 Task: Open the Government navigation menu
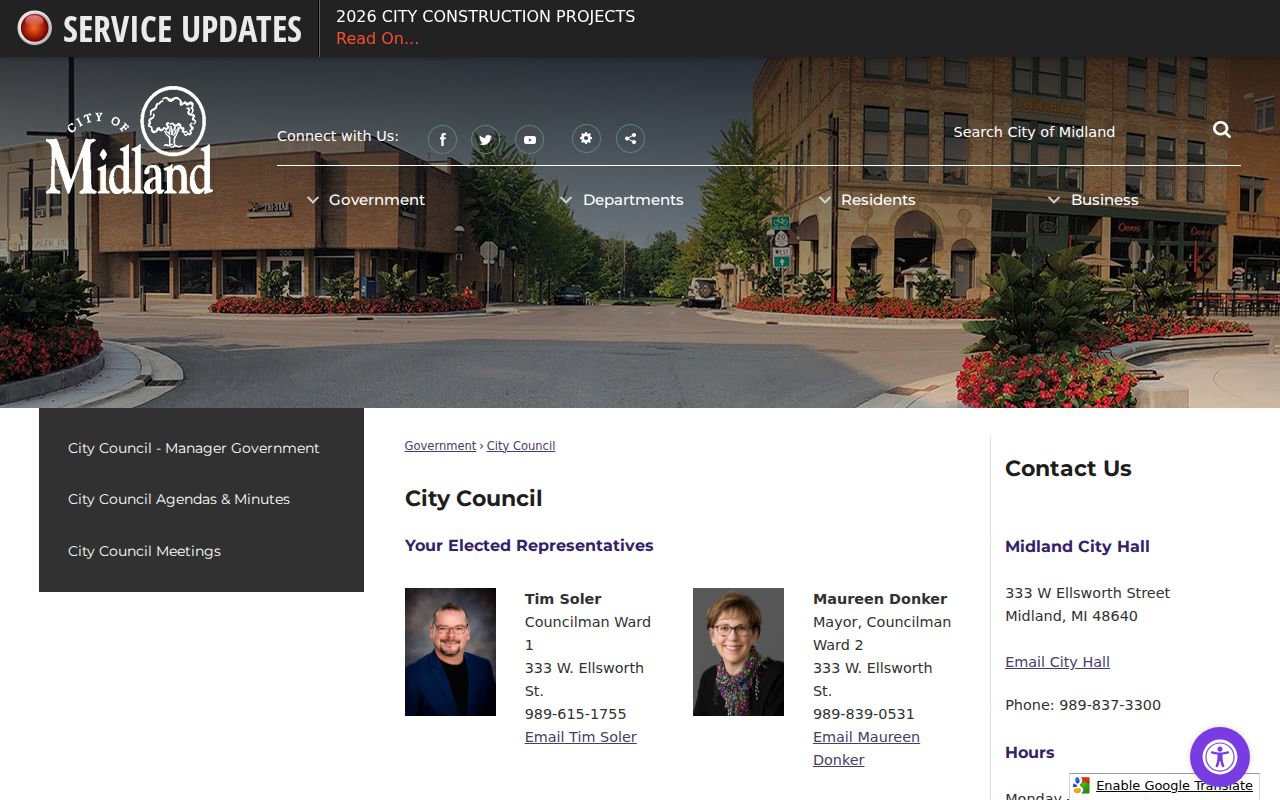(x=377, y=200)
